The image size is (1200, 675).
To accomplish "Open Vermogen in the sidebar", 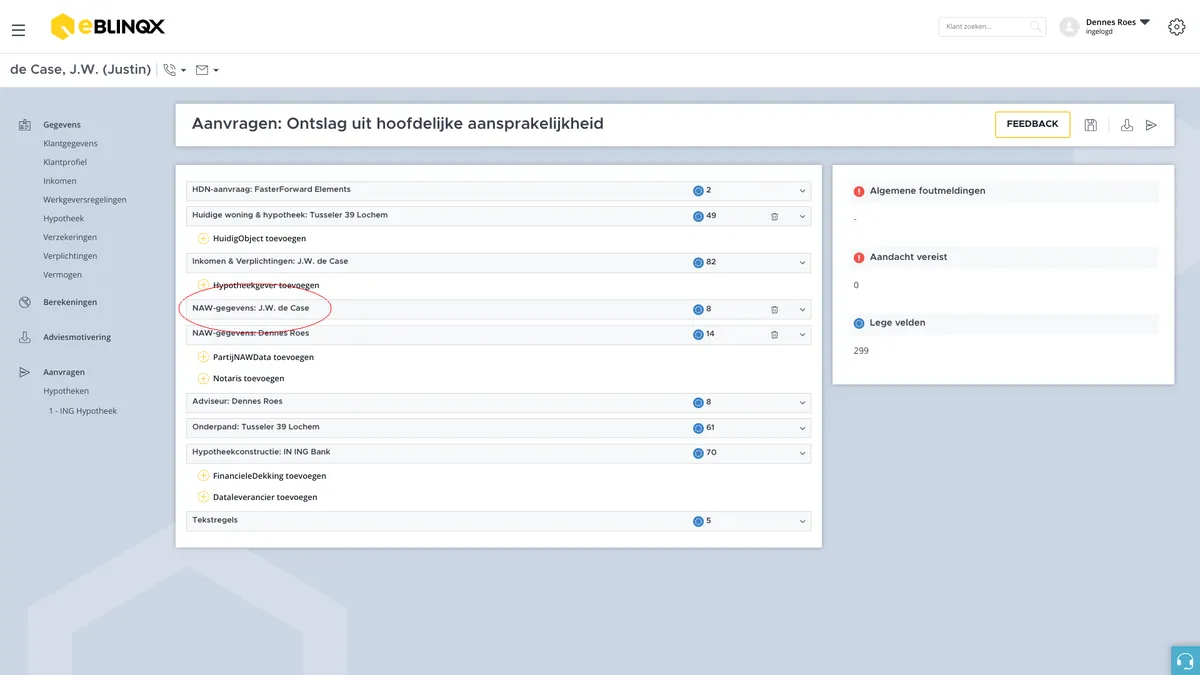I will point(63,275).
